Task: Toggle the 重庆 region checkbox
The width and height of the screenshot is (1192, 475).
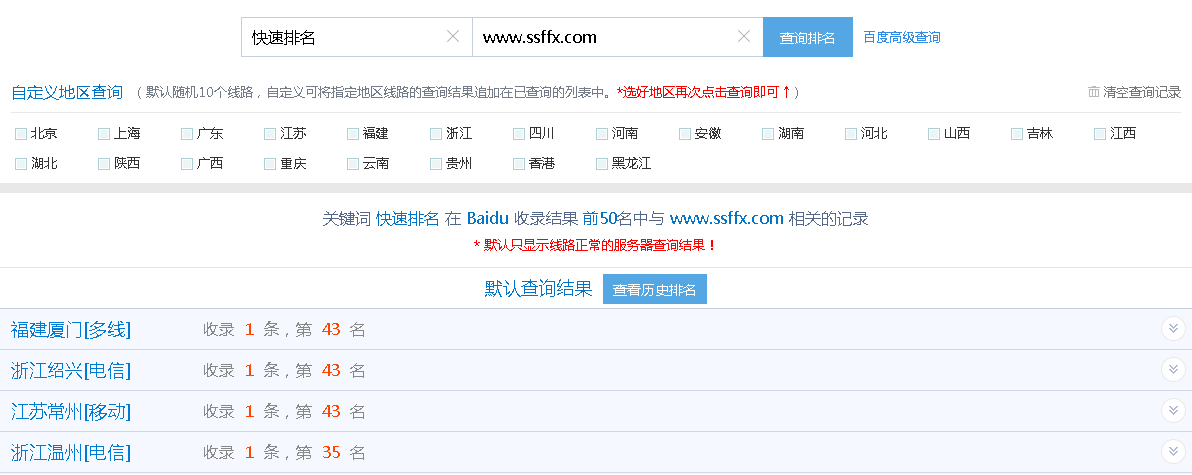Action: click(270, 164)
